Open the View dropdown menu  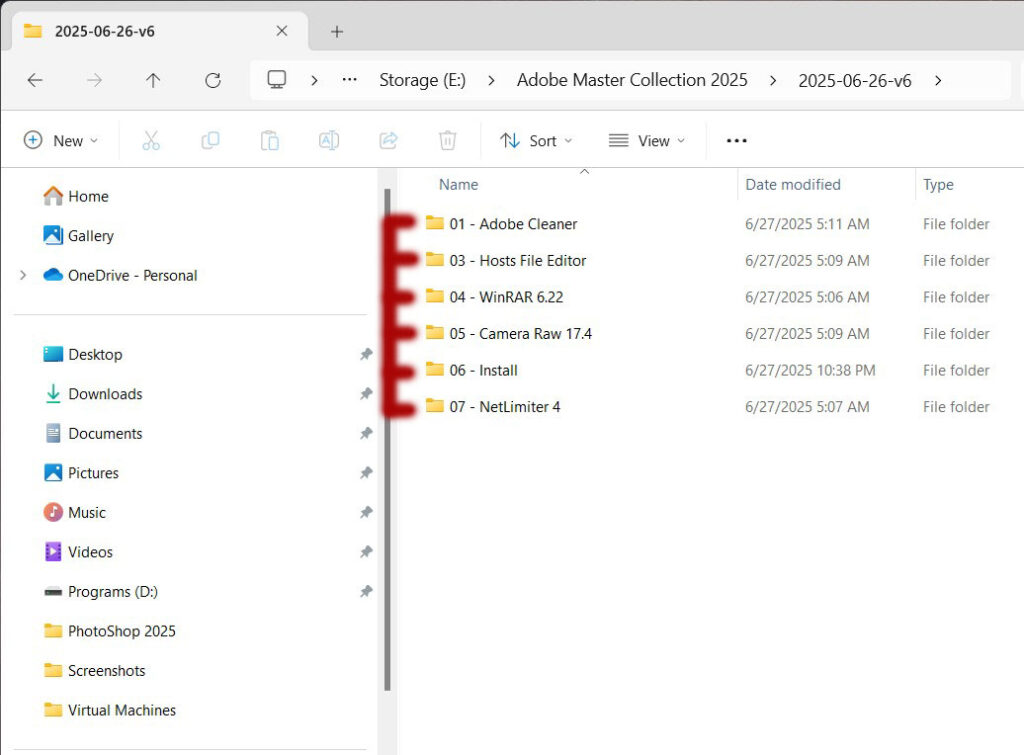click(x=647, y=140)
